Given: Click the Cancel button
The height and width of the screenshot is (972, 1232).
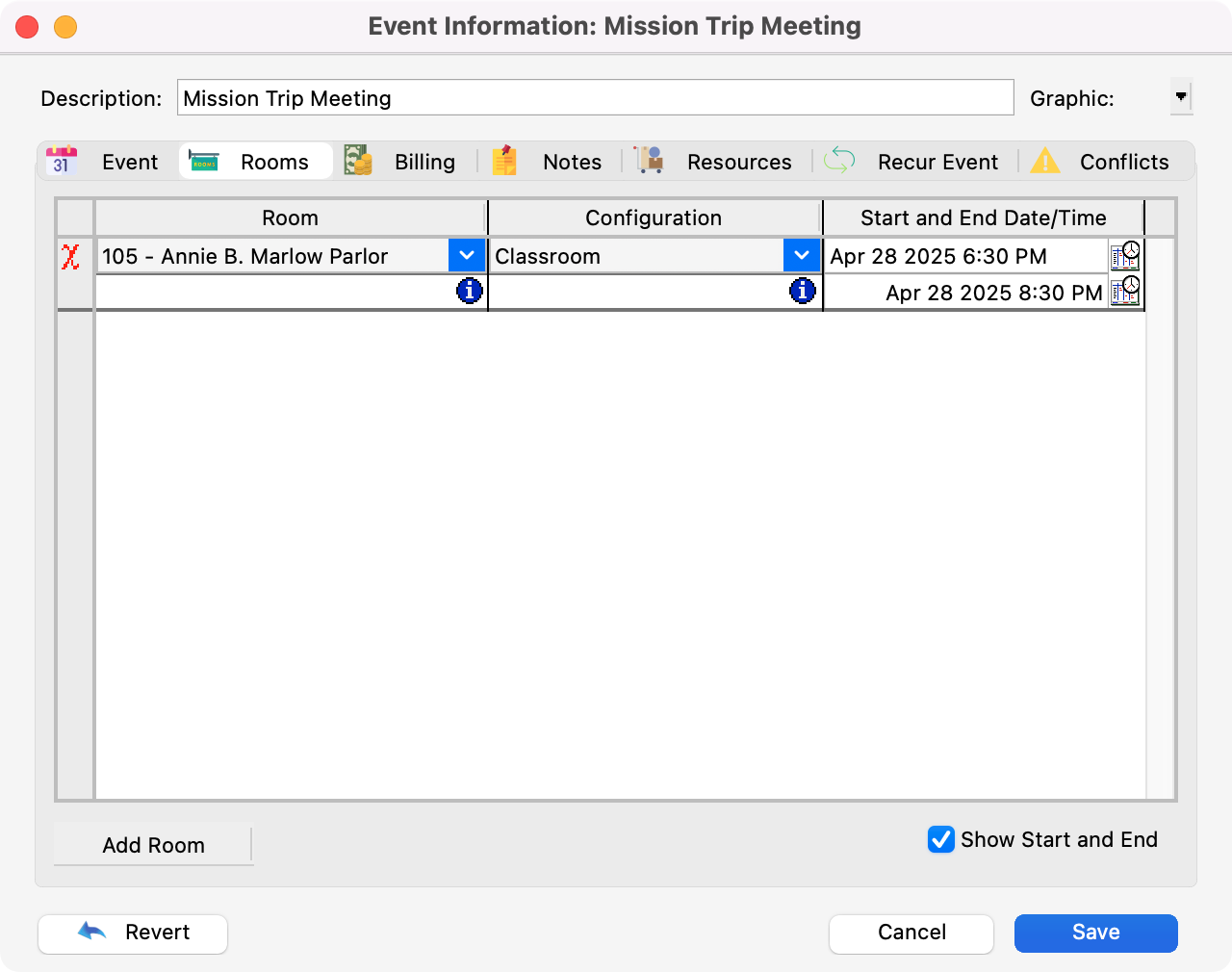Looking at the screenshot, I should (911, 933).
